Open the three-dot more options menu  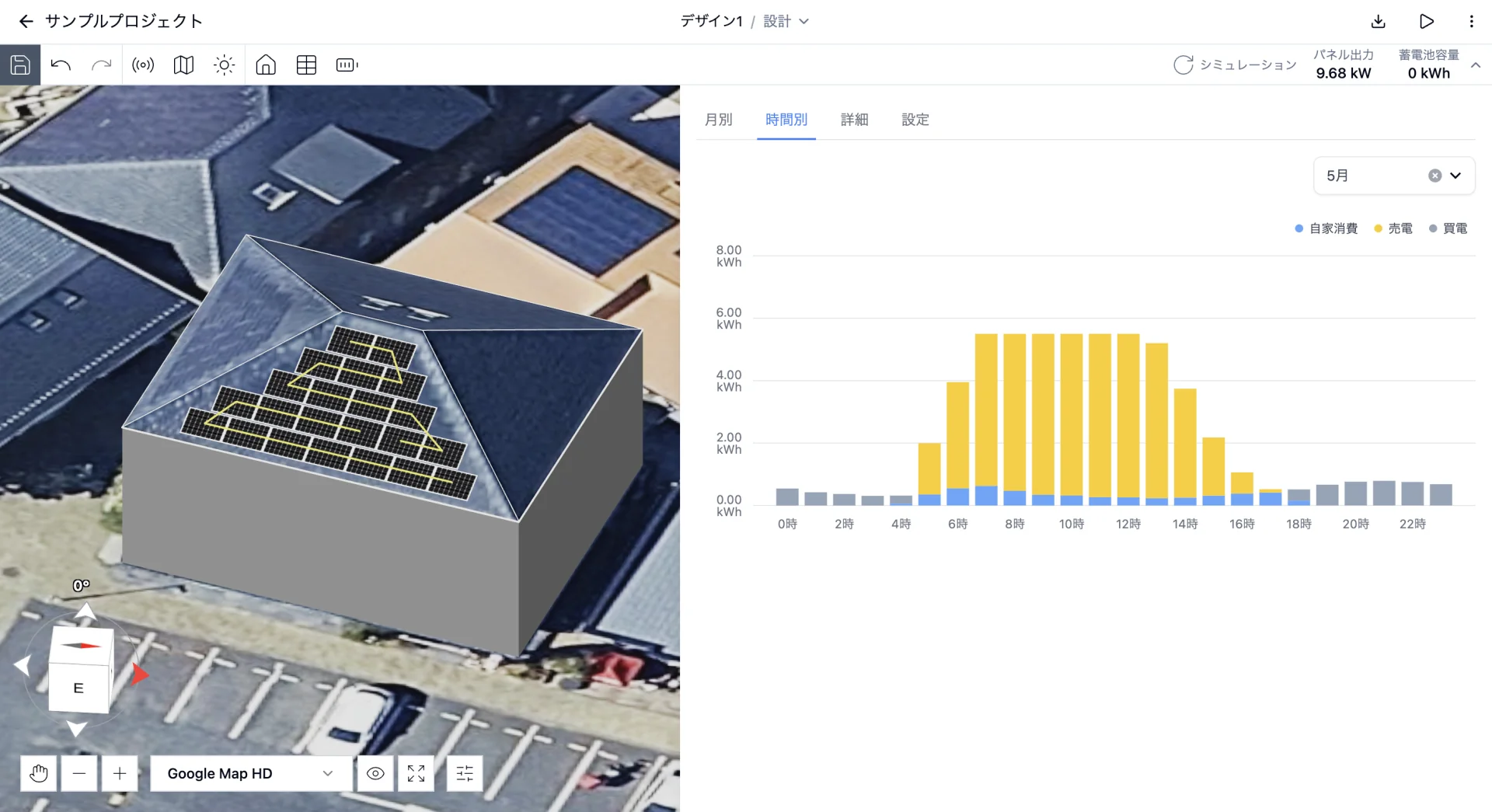coord(1471,21)
